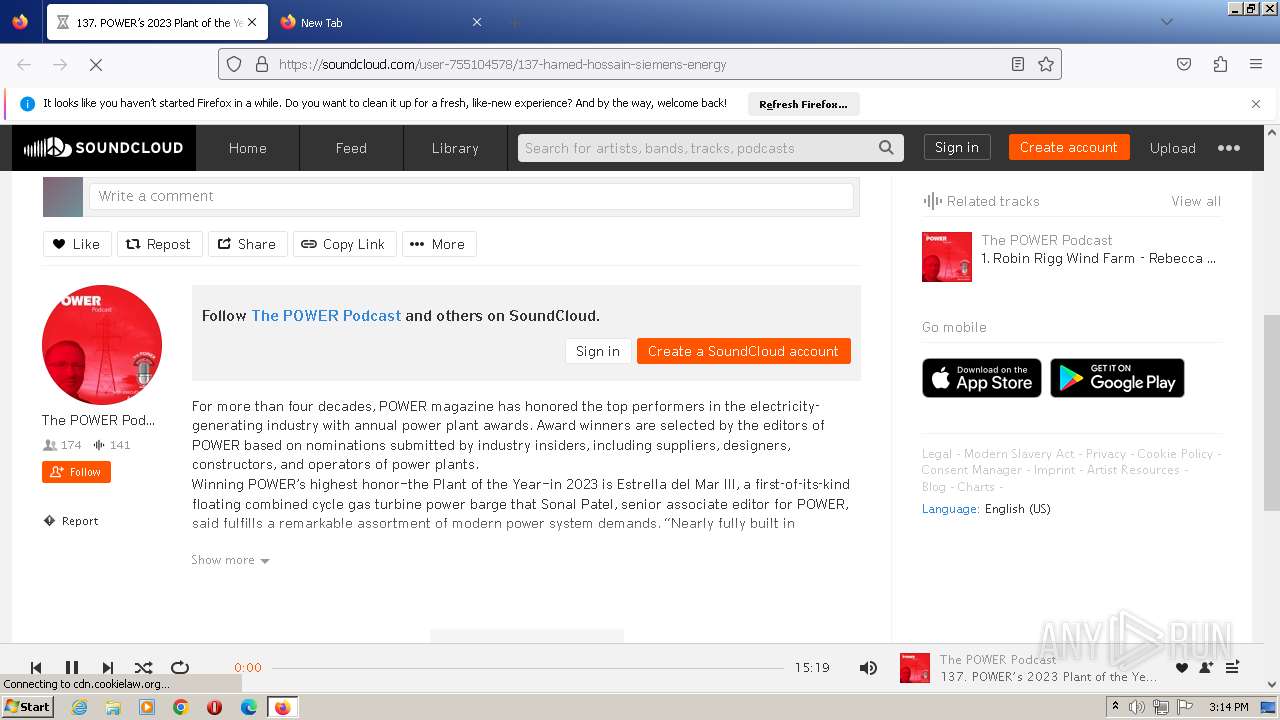Screen dimensions: 1280x720
Task: List all tabs dropdown
Action: 1166,22
